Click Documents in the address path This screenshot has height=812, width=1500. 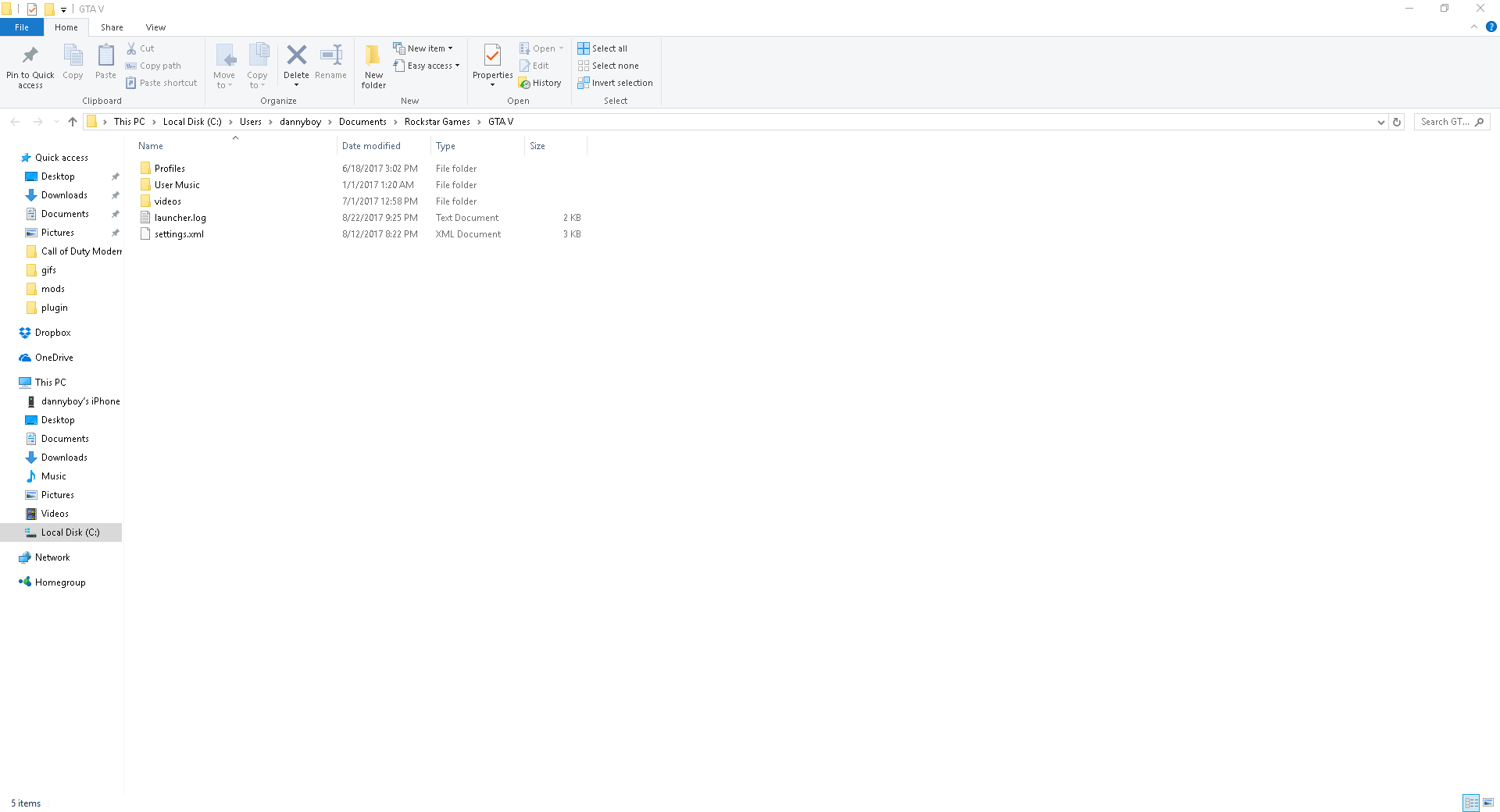click(x=362, y=122)
